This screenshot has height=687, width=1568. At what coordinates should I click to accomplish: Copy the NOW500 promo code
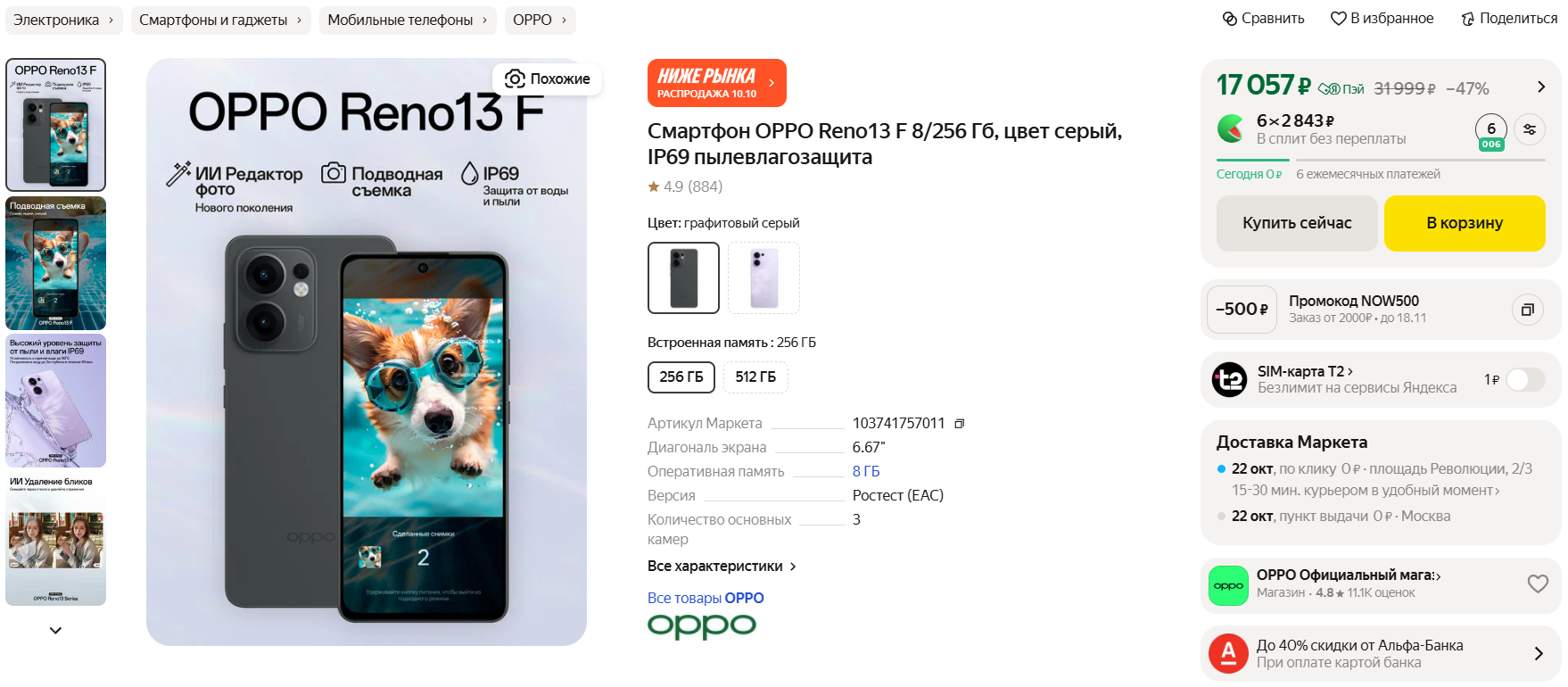(1528, 310)
